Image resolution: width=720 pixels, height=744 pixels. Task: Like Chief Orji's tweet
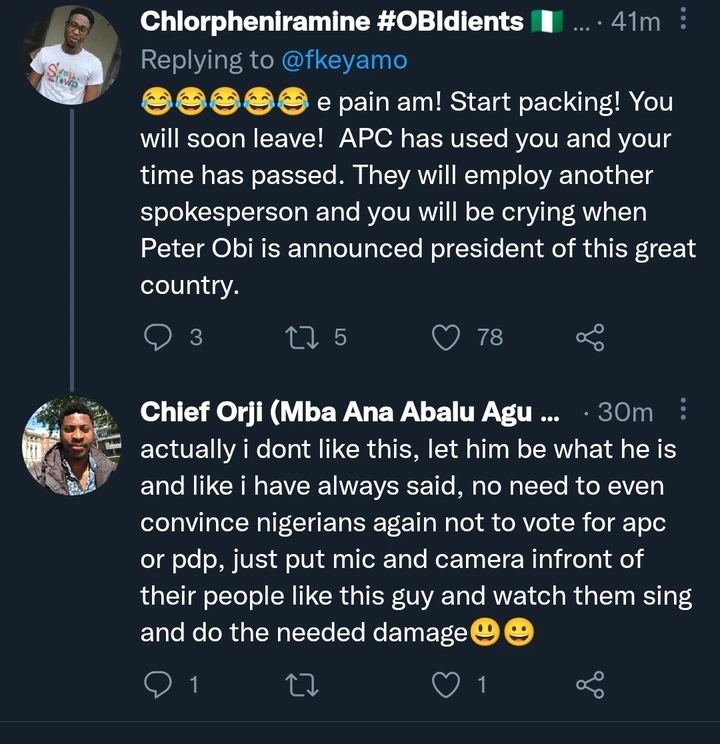pos(445,684)
